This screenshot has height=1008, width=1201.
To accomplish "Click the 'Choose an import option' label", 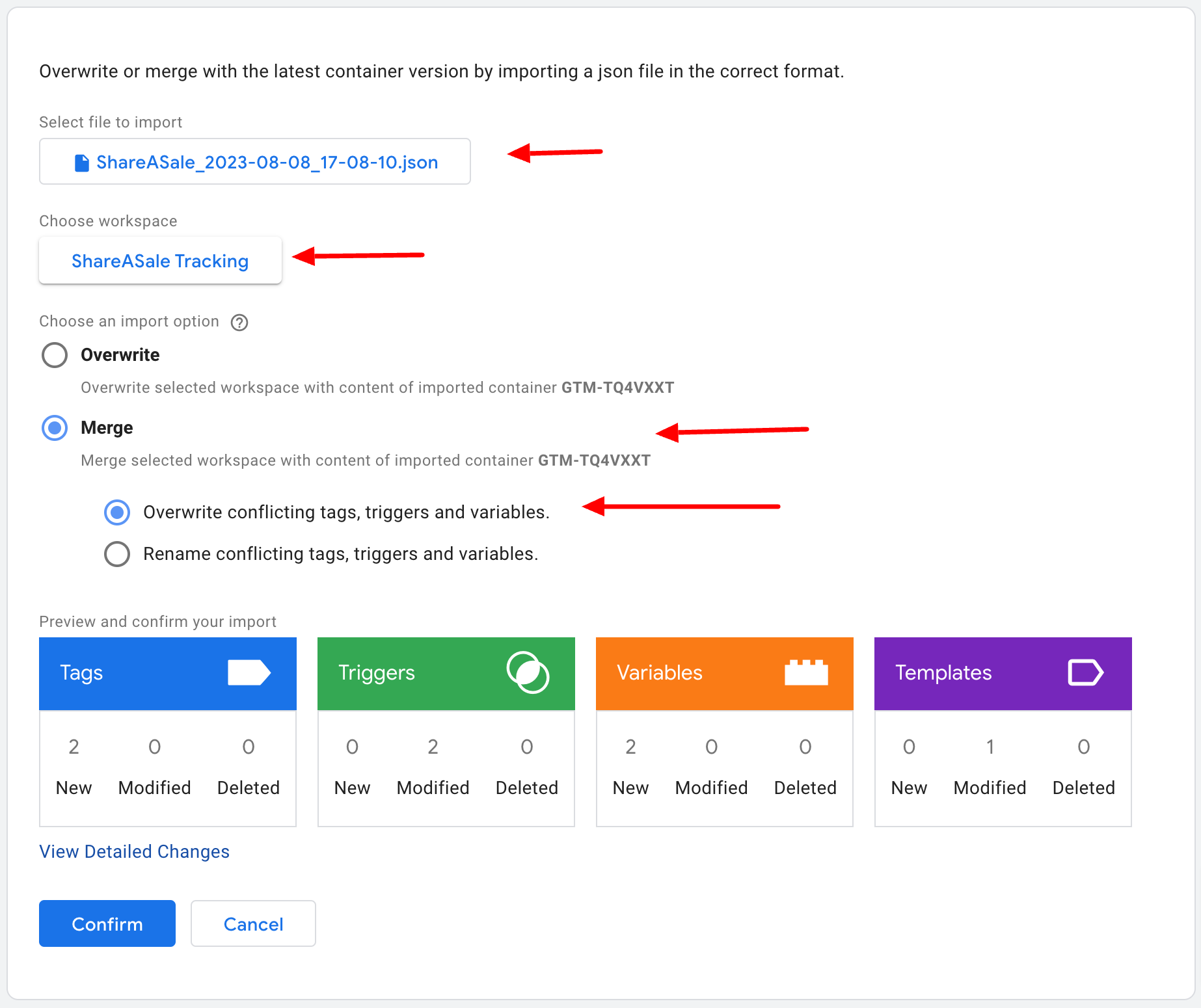I will [x=129, y=321].
